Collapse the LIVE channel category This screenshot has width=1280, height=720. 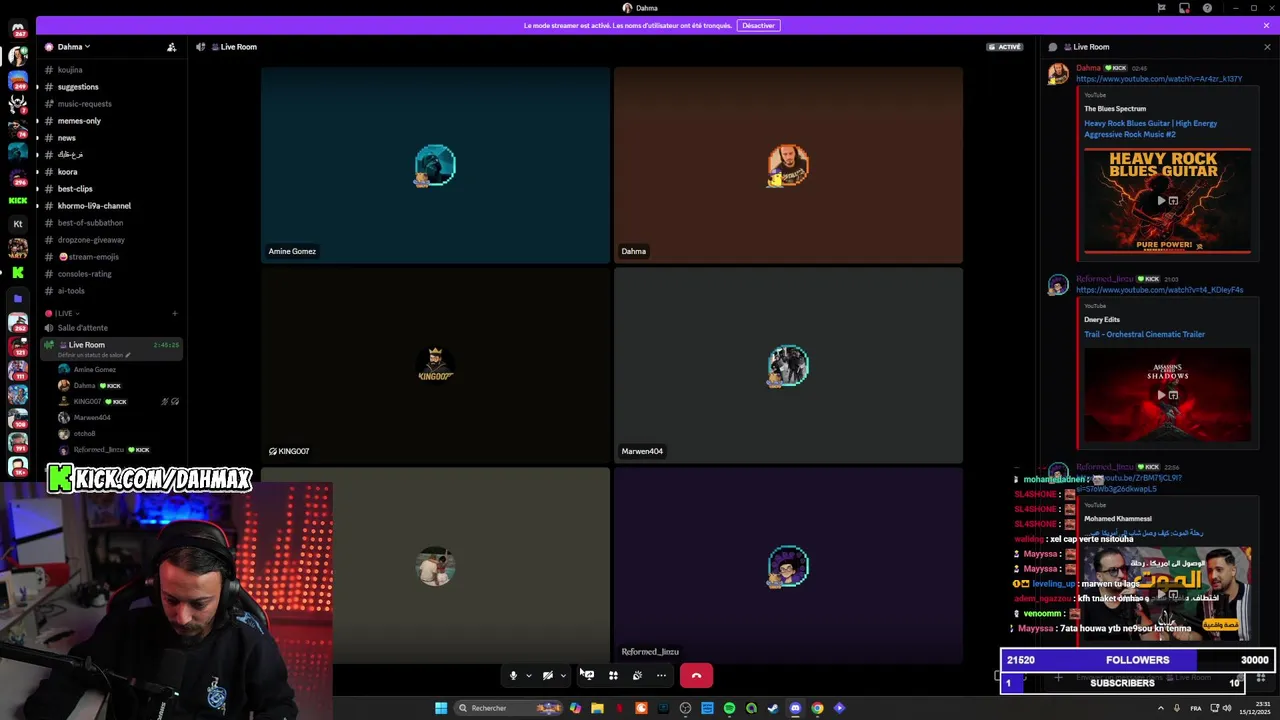pos(62,314)
